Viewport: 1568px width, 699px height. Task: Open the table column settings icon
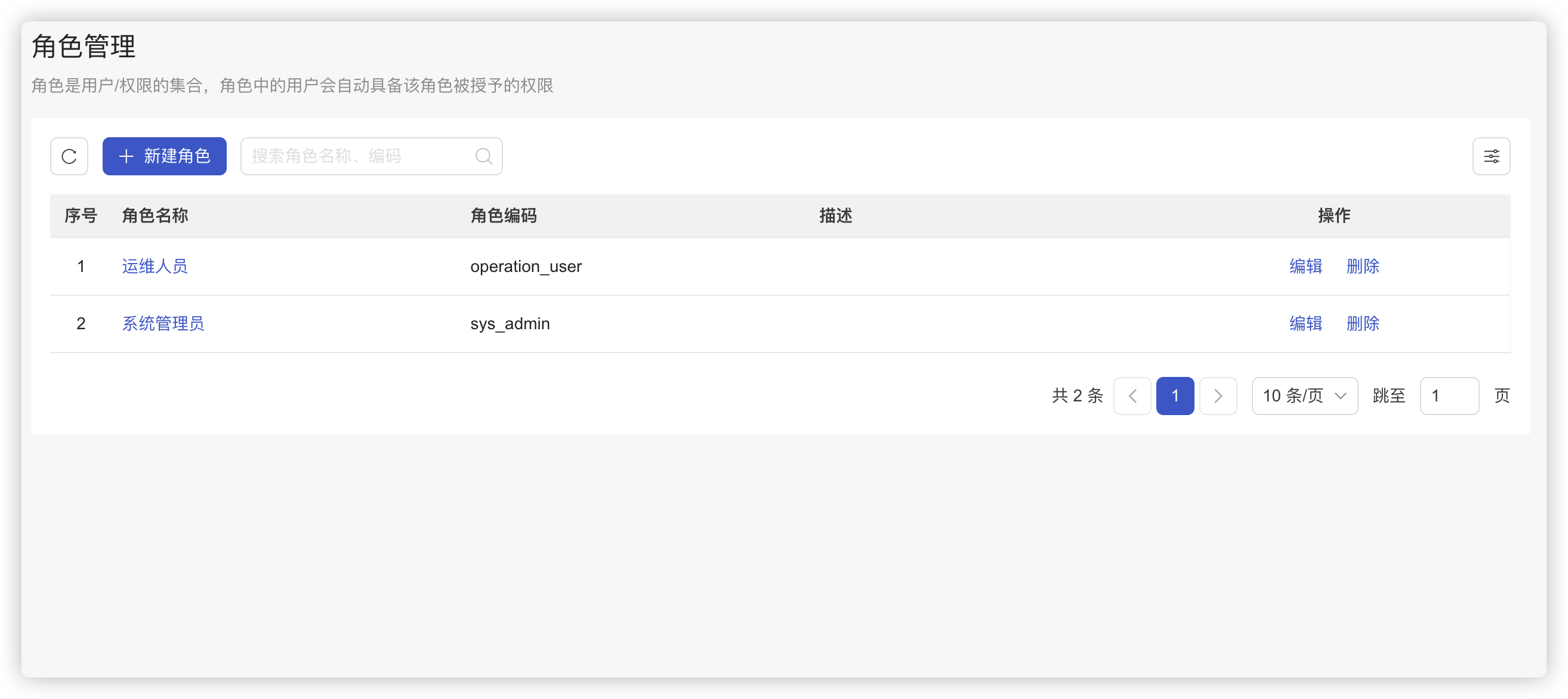click(1490, 156)
